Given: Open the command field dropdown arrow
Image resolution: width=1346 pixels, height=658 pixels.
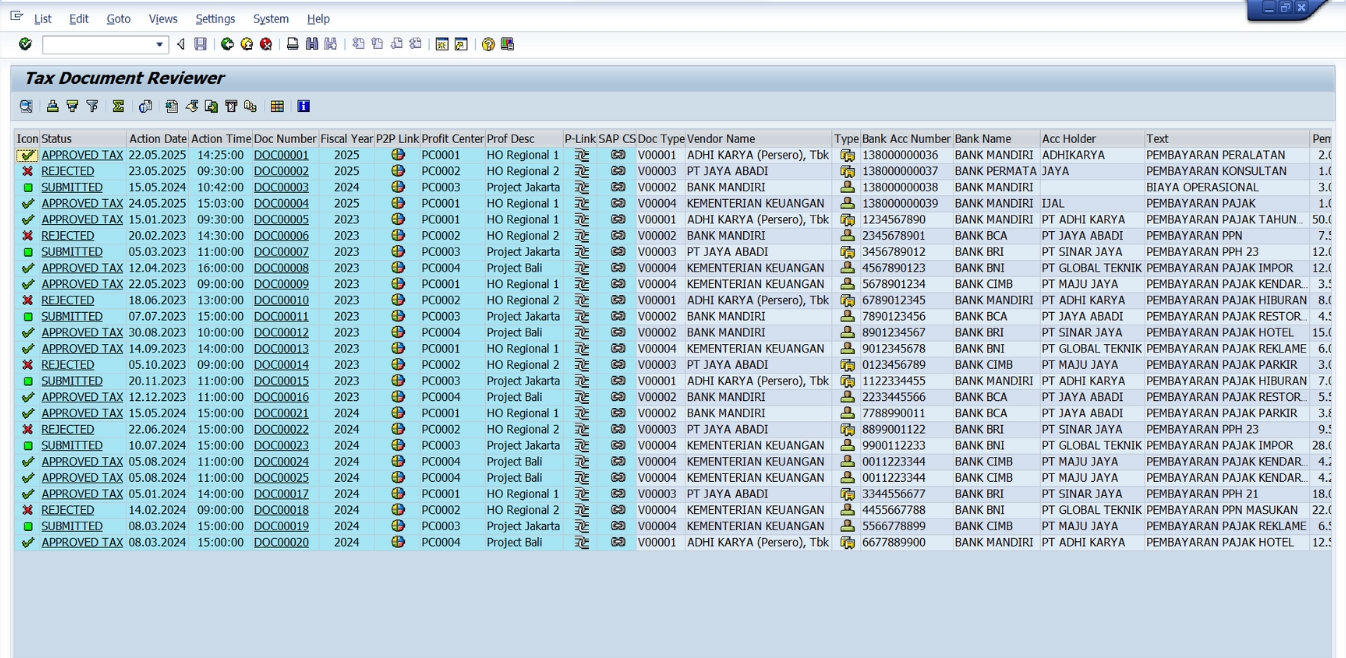Looking at the screenshot, I should (x=160, y=44).
